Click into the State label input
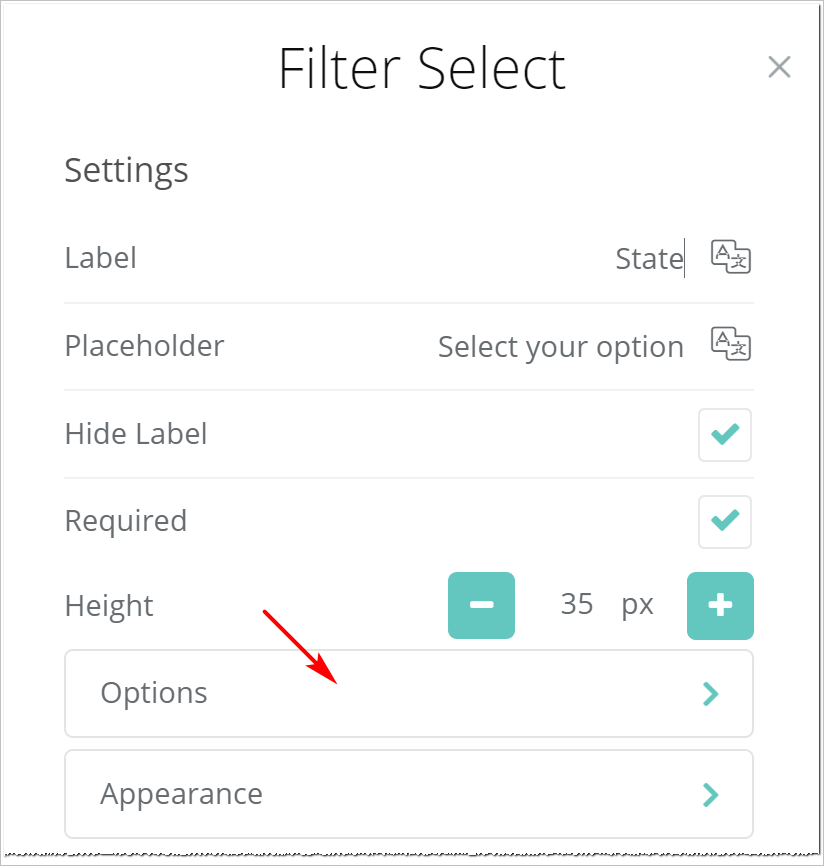The width and height of the screenshot is (824, 866). 648,259
